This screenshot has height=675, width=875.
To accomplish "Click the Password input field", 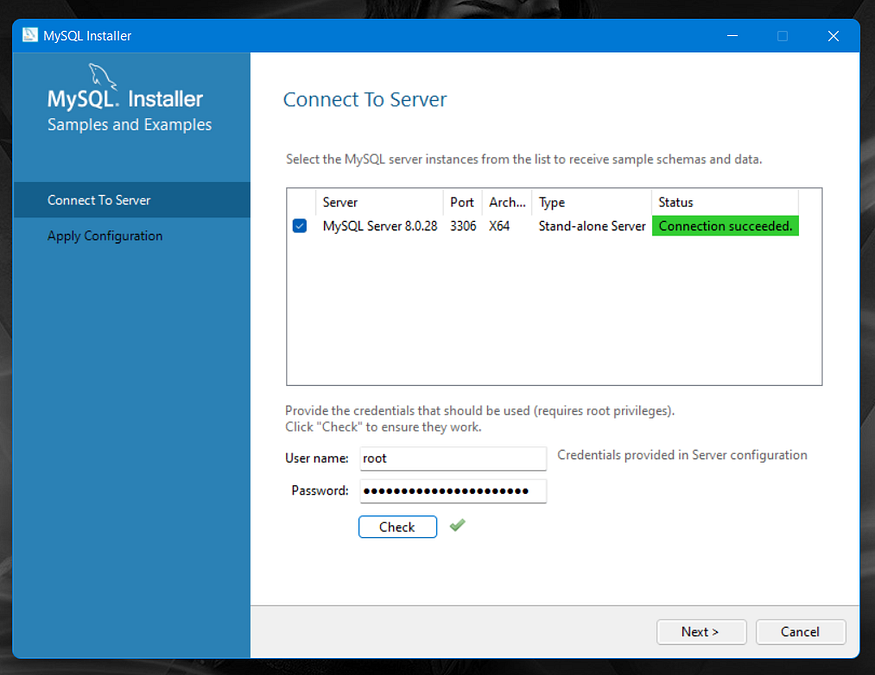I will [453, 491].
